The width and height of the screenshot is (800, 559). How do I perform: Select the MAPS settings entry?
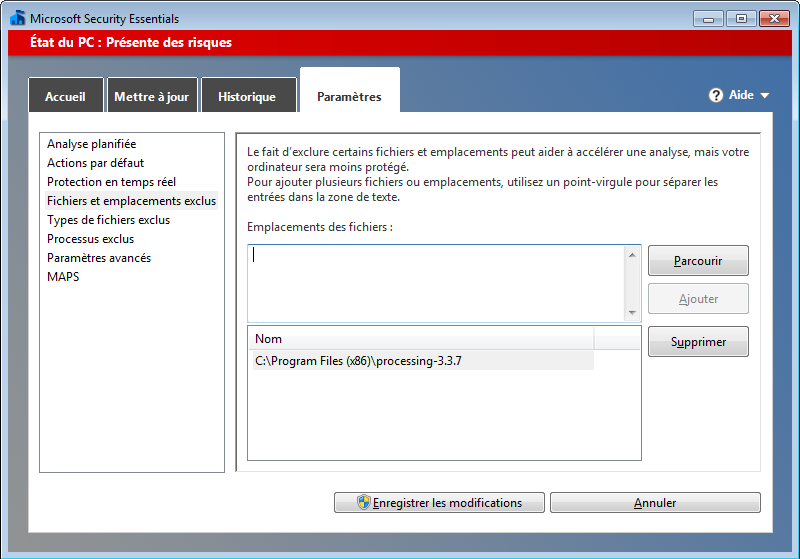coord(63,276)
